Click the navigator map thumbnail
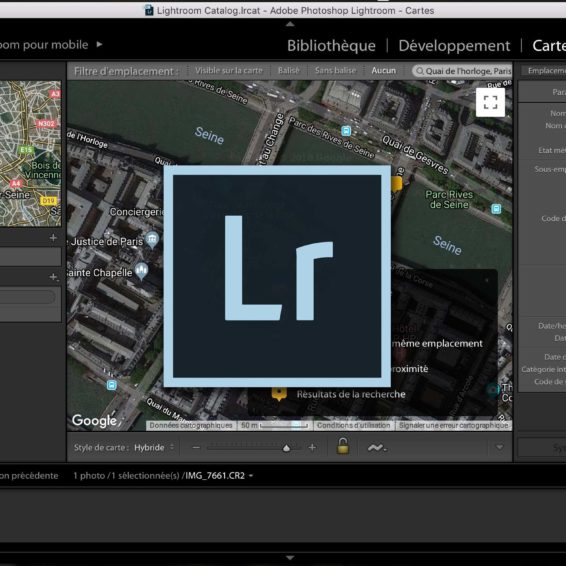This screenshot has height=566, width=566. click(x=30, y=153)
